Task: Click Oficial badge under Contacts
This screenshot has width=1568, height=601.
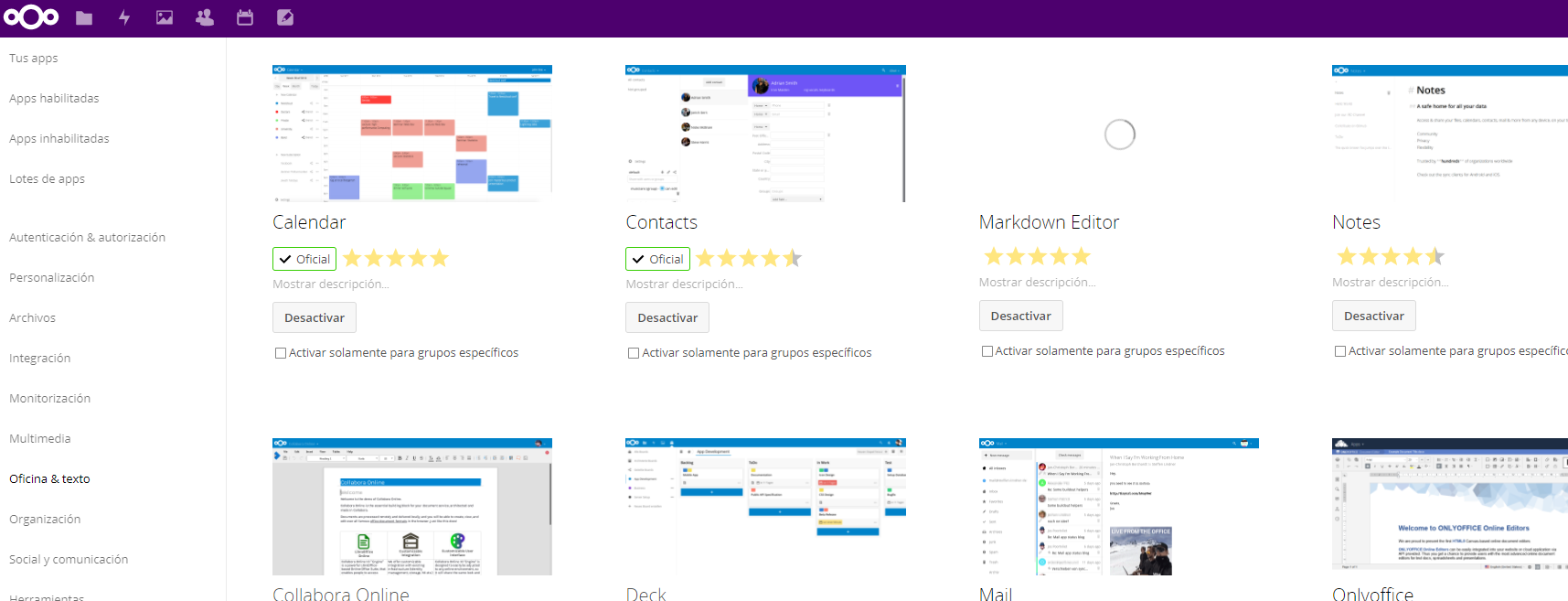Action: (657, 259)
